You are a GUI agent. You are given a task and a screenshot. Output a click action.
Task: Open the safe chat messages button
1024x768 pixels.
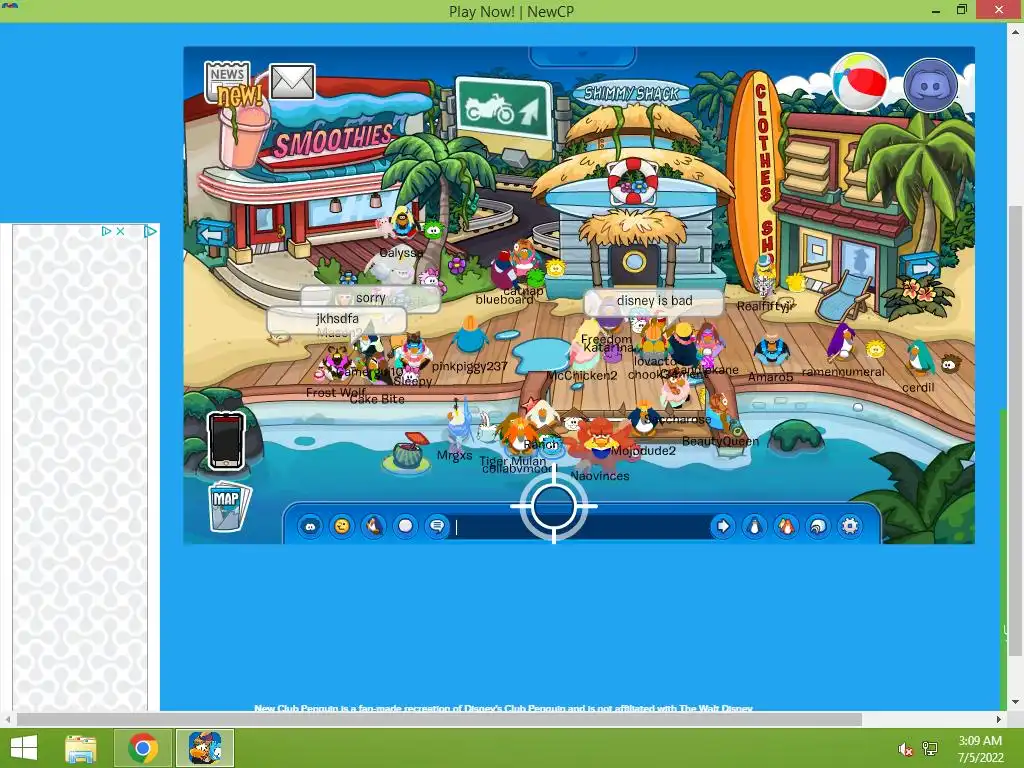pyautogui.click(x=437, y=526)
